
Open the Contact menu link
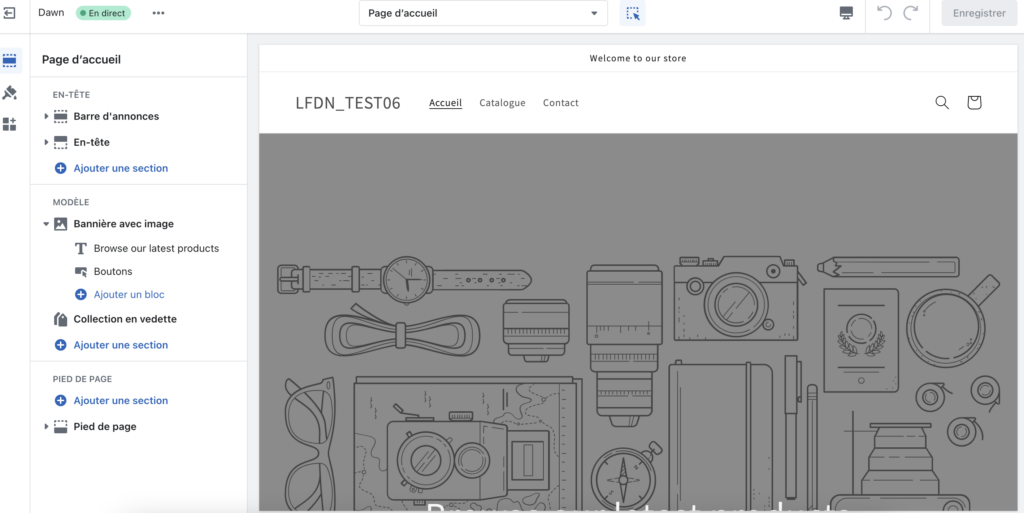point(560,103)
